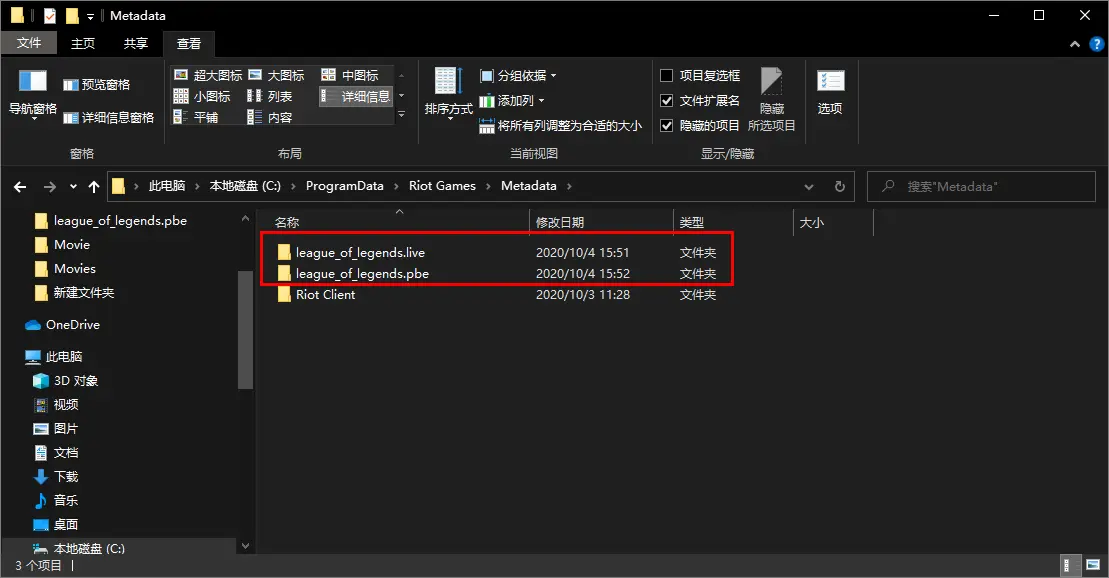Click the new folder icon in title bar
1109x578 pixels.
[72, 16]
